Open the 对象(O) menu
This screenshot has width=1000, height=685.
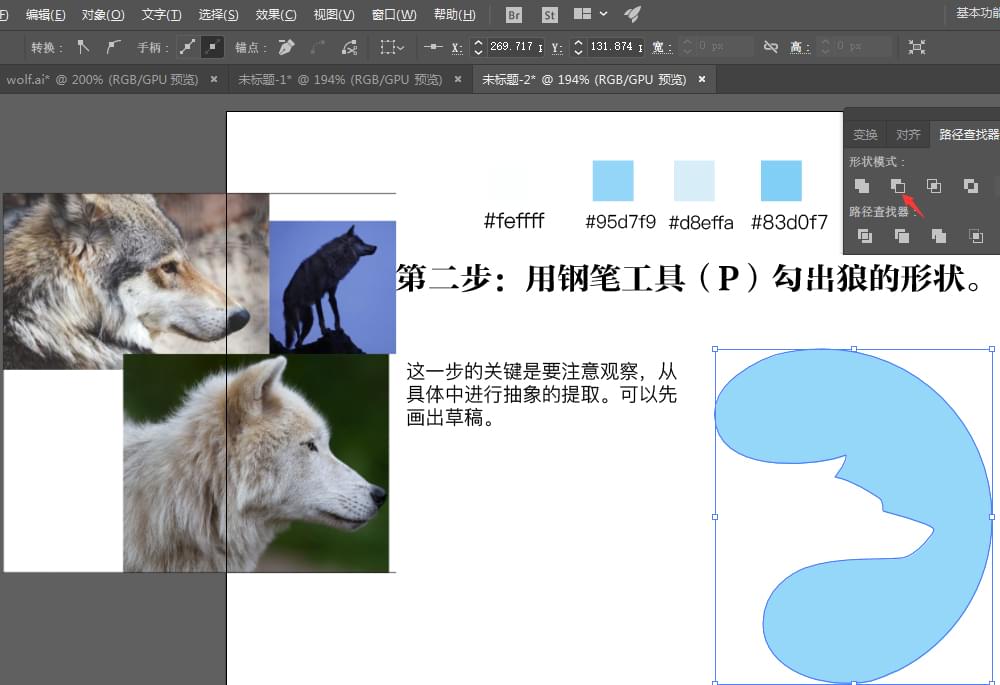(x=103, y=14)
